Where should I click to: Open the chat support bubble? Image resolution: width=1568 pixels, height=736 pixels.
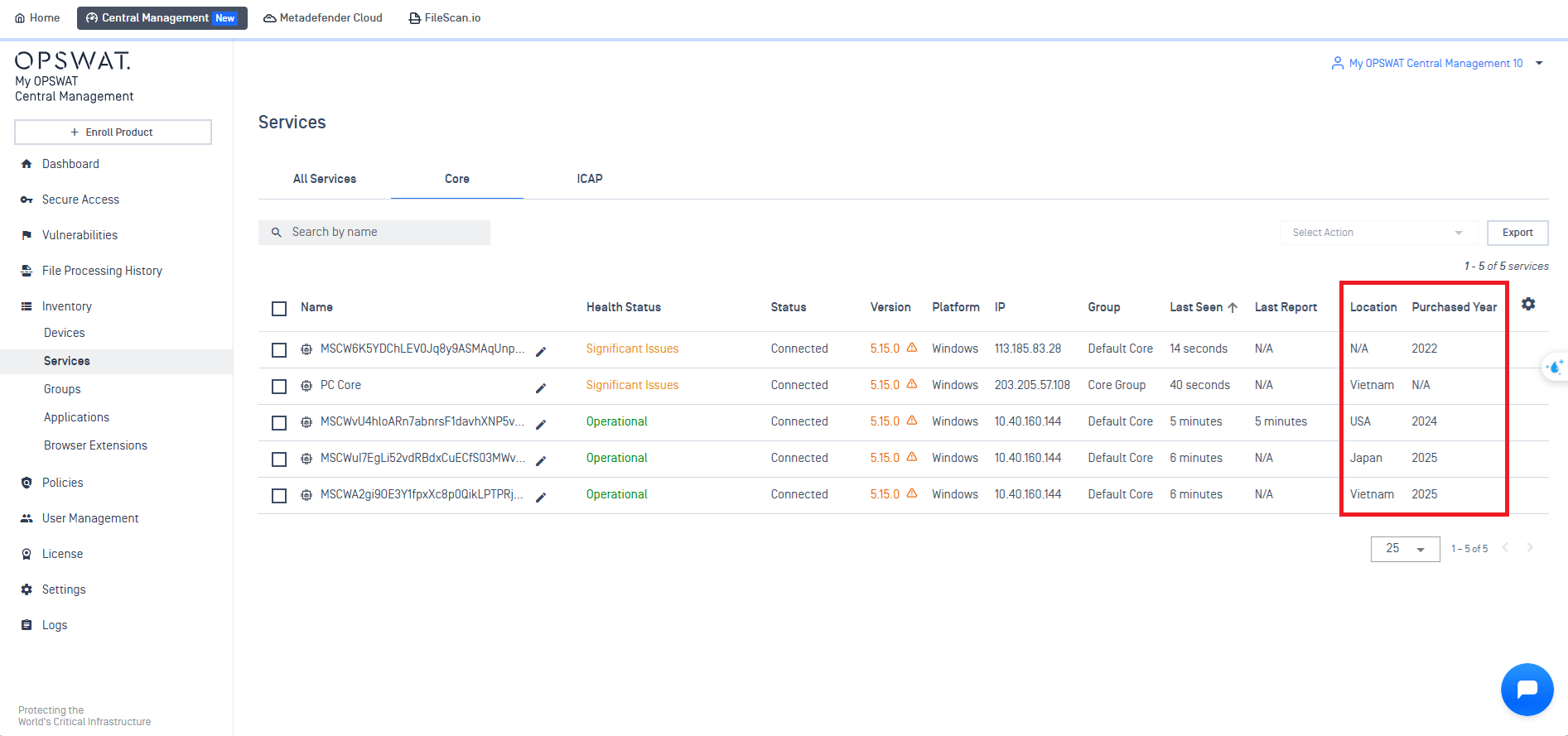tap(1527, 689)
